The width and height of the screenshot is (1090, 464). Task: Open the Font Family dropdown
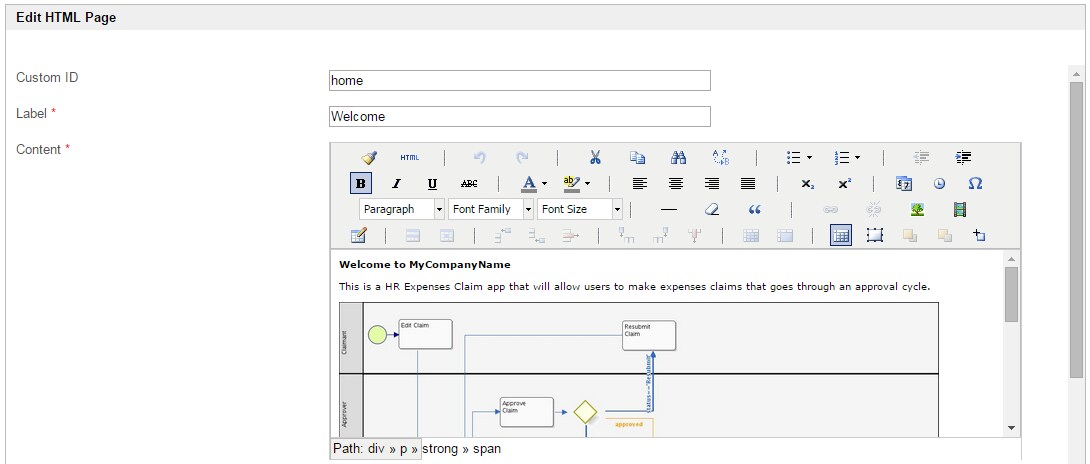[x=491, y=209]
